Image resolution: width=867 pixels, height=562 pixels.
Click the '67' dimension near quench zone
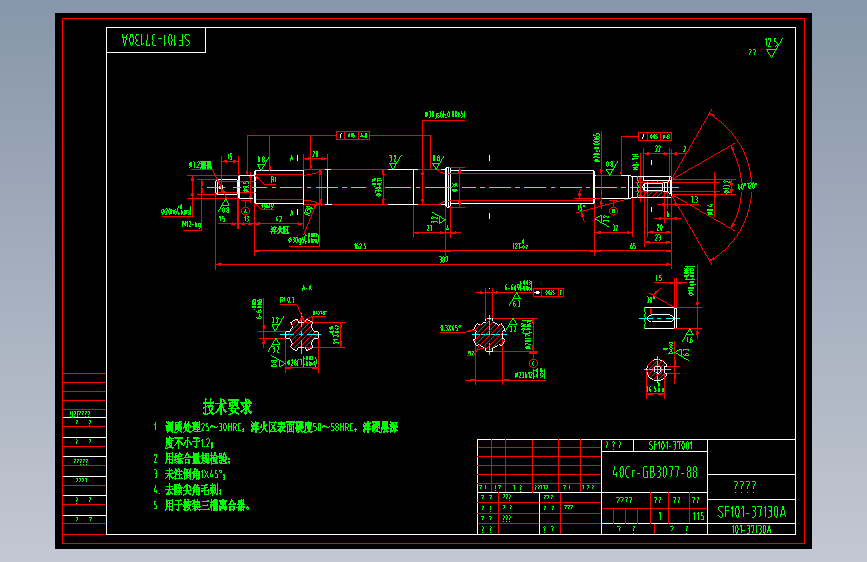coord(279,219)
